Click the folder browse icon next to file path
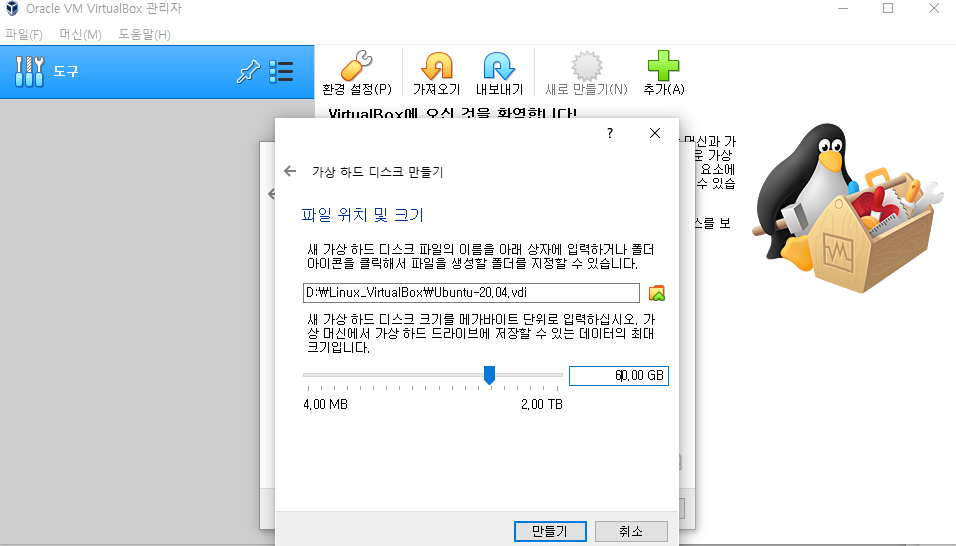Image resolution: width=956 pixels, height=546 pixels. (657, 293)
